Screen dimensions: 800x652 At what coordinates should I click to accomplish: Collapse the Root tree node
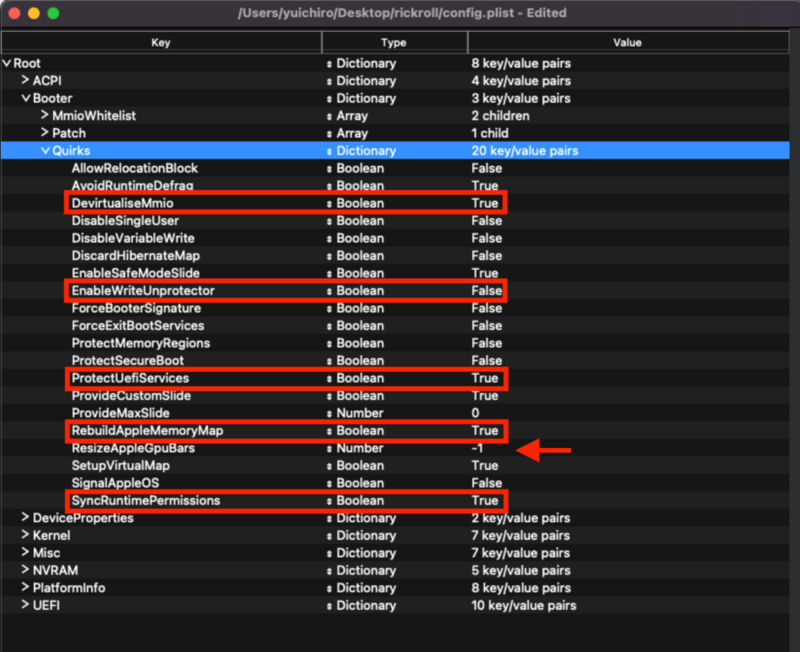(7, 63)
